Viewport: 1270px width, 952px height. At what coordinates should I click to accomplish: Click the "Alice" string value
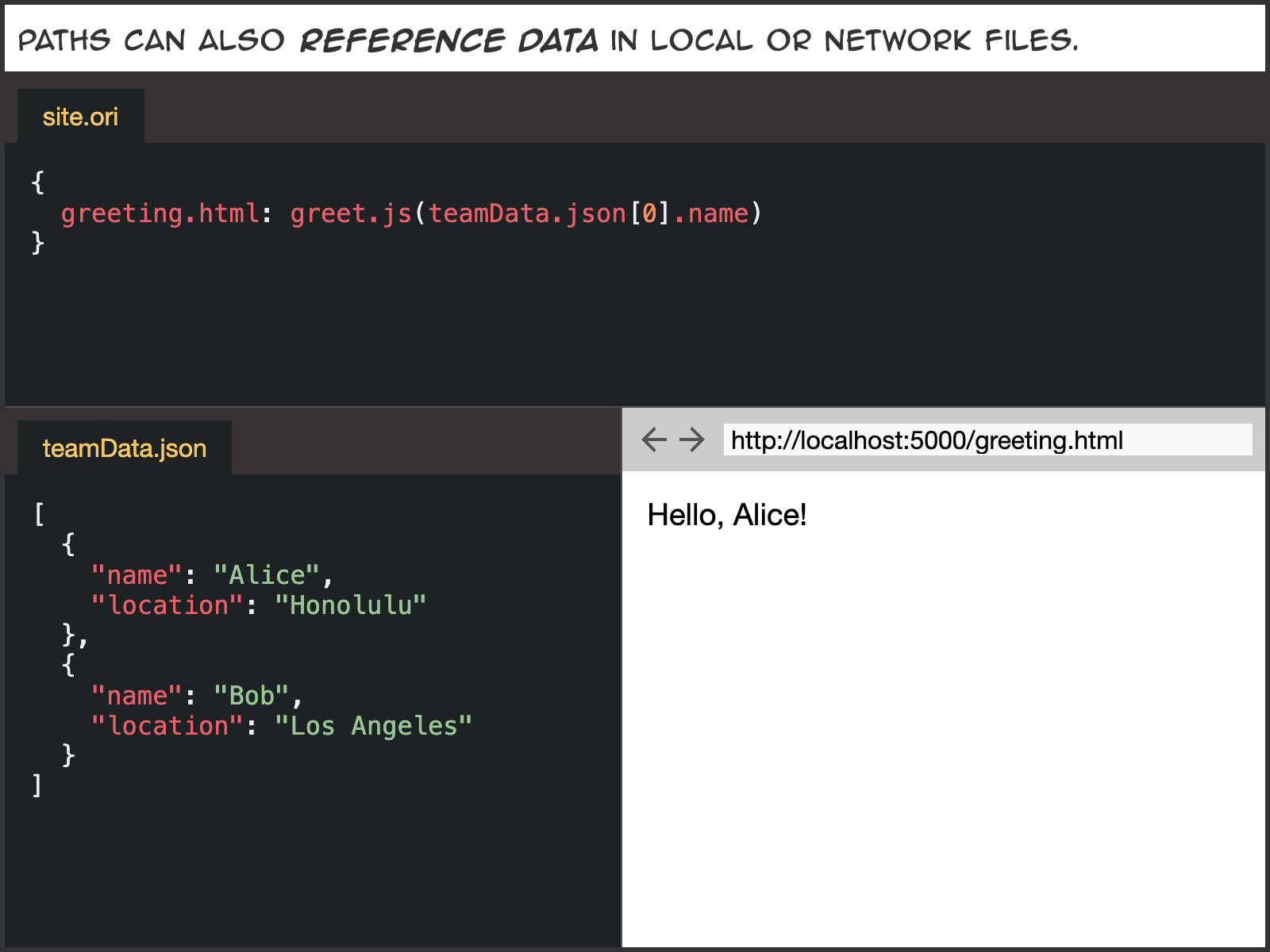(266, 575)
